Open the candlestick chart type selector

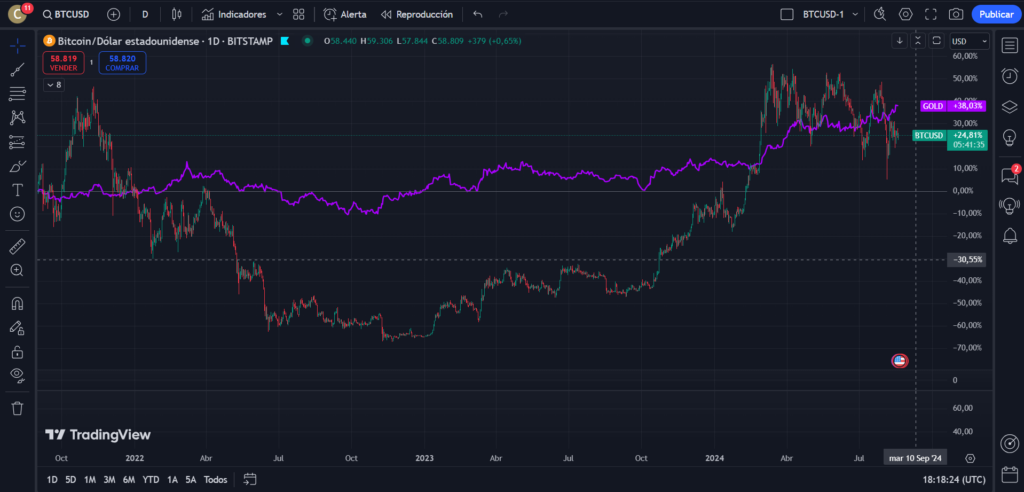click(x=176, y=14)
